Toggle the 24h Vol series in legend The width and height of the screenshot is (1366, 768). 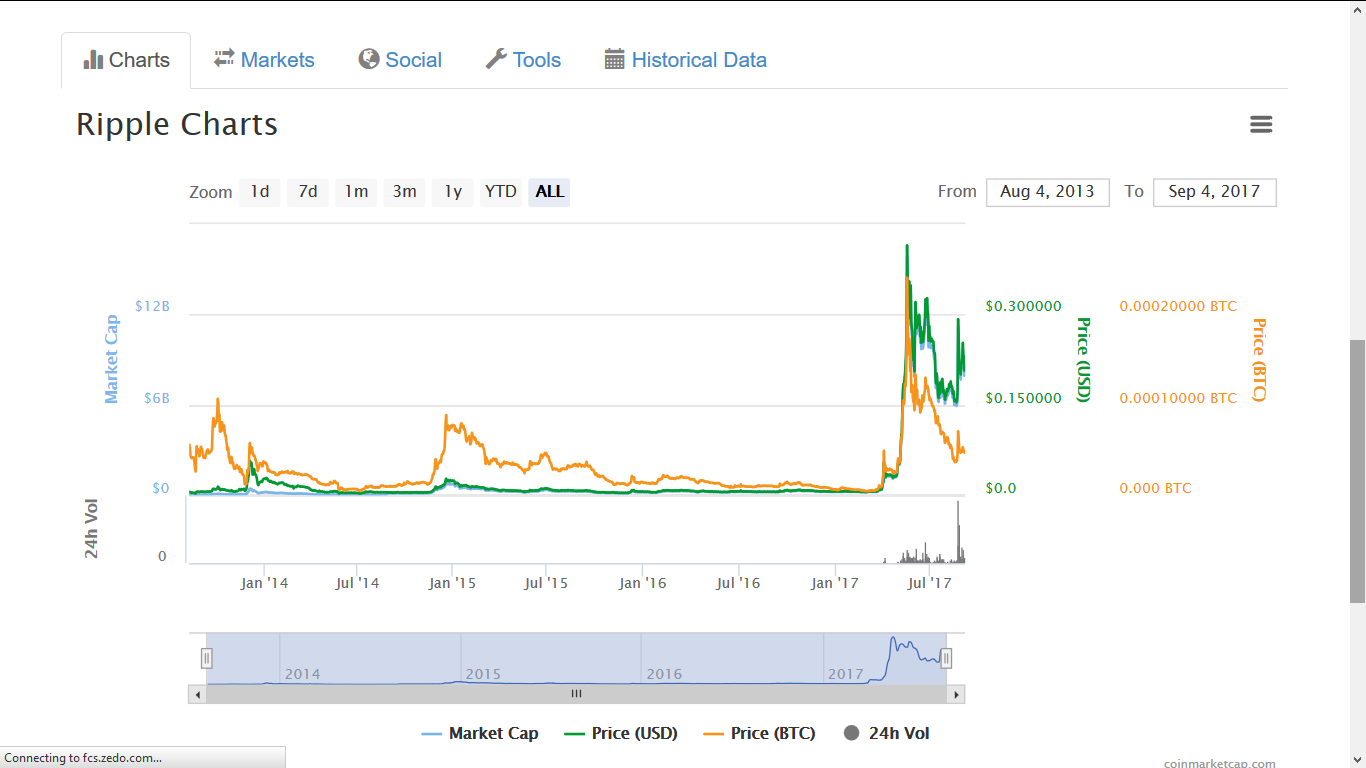[x=886, y=733]
